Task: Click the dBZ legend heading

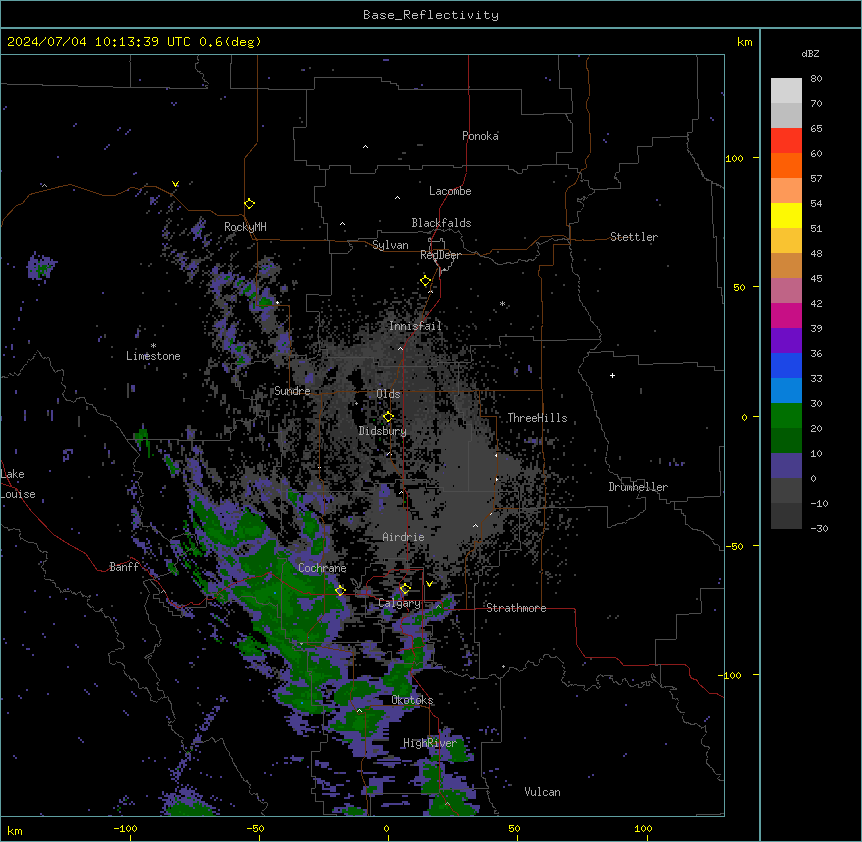Action: tap(810, 54)
